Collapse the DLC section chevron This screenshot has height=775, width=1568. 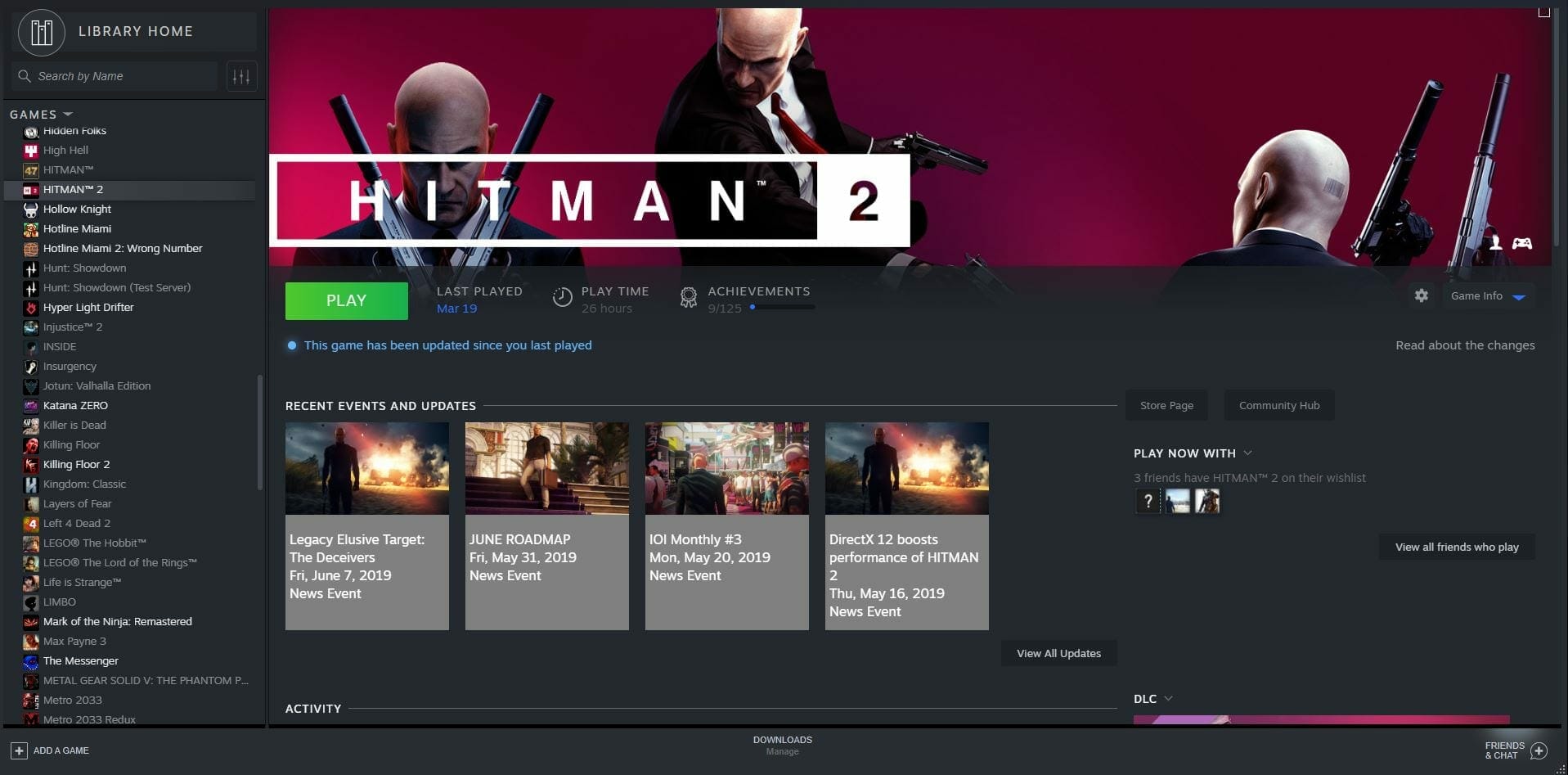click(1168, 698)
